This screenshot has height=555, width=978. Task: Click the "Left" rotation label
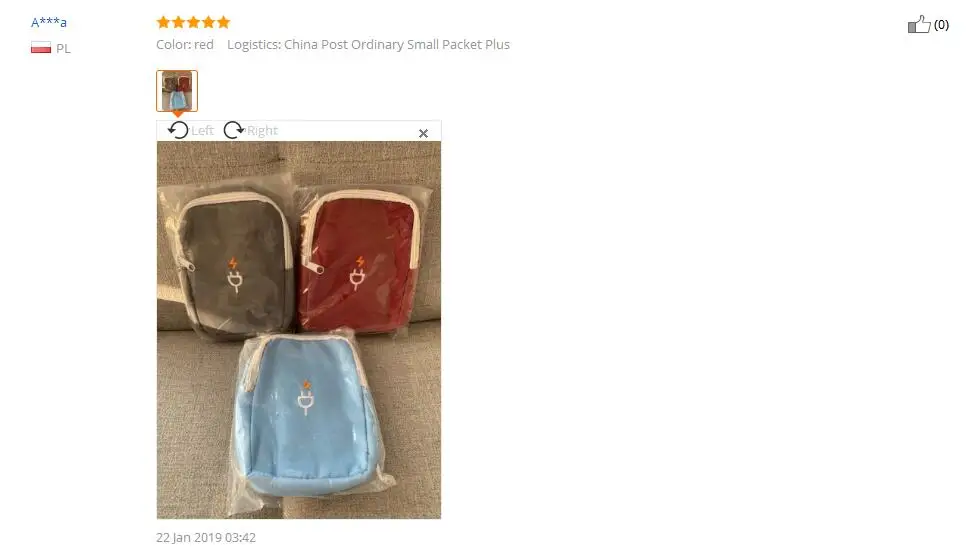tap(202, 130)
